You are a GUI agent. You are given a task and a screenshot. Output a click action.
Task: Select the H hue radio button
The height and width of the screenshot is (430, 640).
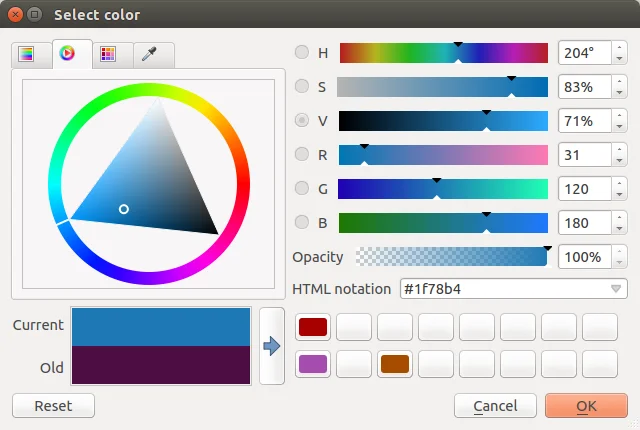(x=302, y=53)
